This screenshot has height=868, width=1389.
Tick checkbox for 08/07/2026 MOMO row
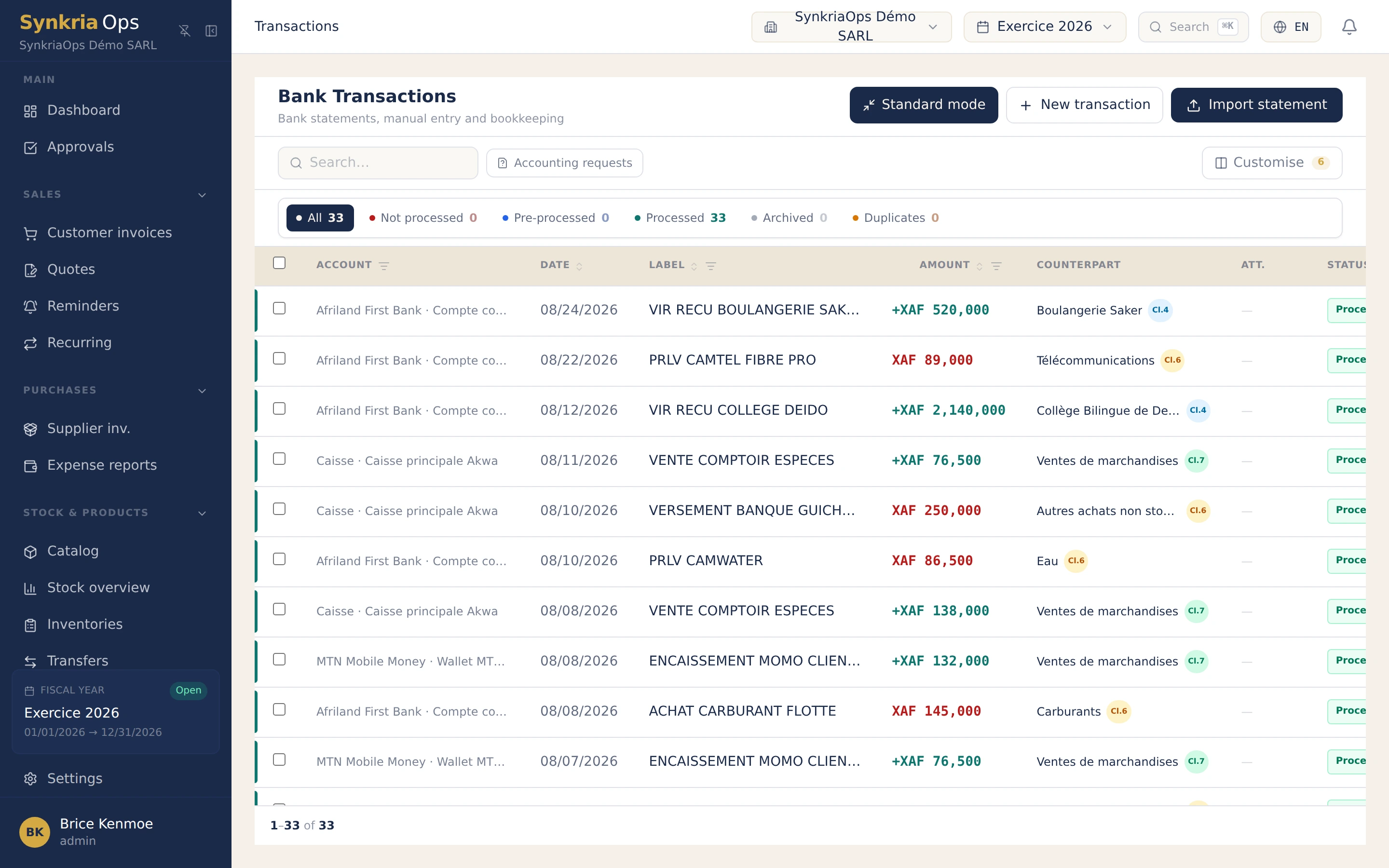[279, 759]
